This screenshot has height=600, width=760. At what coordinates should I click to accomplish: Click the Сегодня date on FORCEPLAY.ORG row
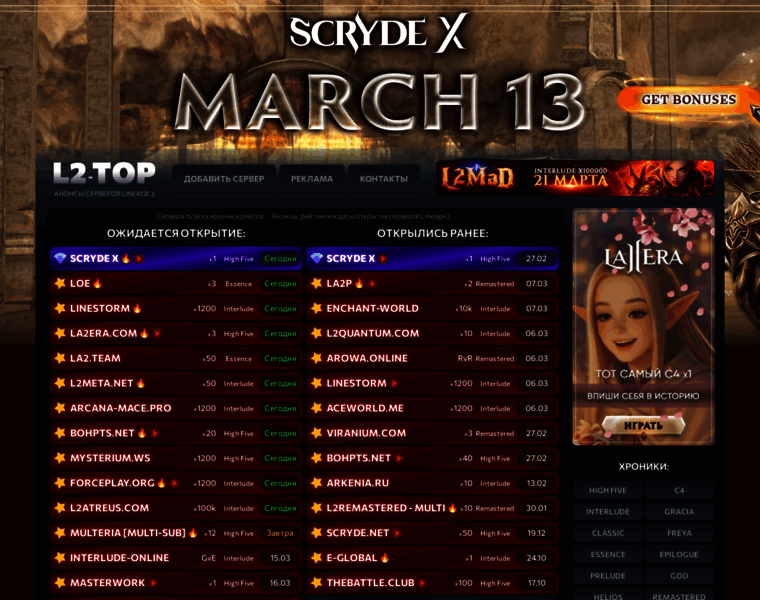[280, 483]
